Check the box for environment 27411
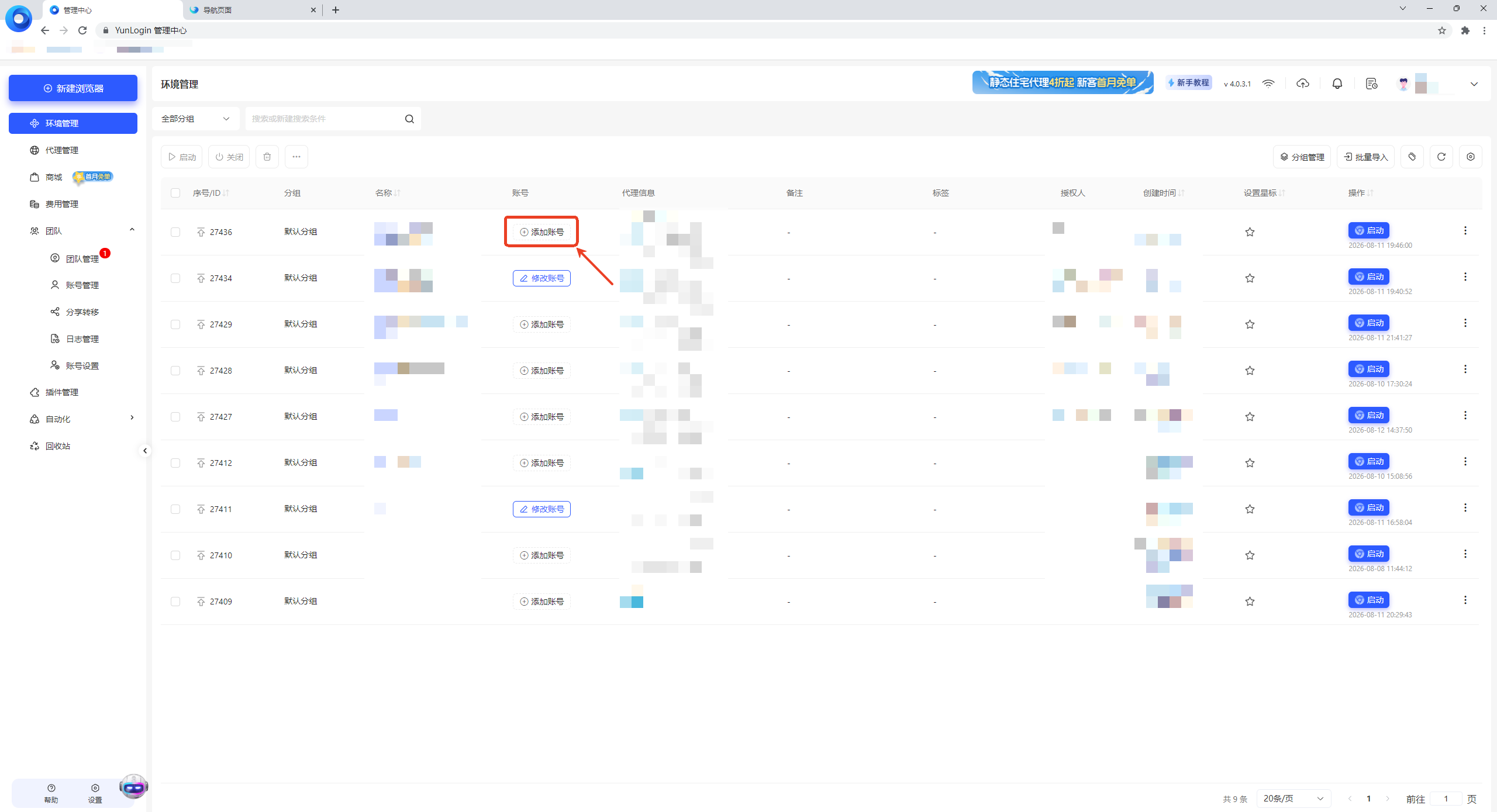 tap(175, 509)
